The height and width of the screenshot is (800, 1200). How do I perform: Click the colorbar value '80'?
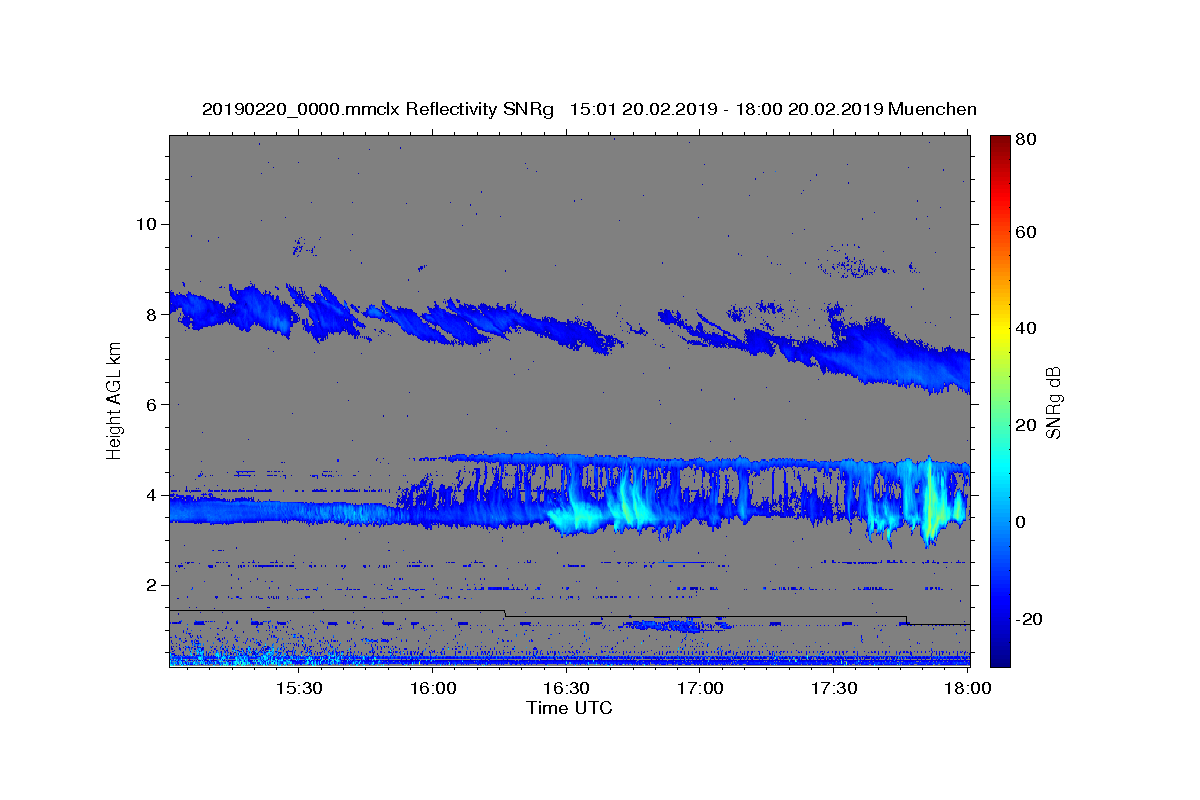pyautogui.click(x=1025, y=140)
